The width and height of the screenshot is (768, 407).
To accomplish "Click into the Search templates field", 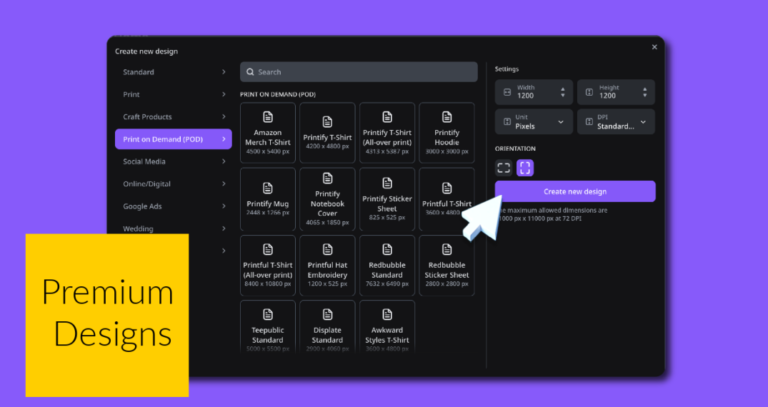I will tap(359, 72).
